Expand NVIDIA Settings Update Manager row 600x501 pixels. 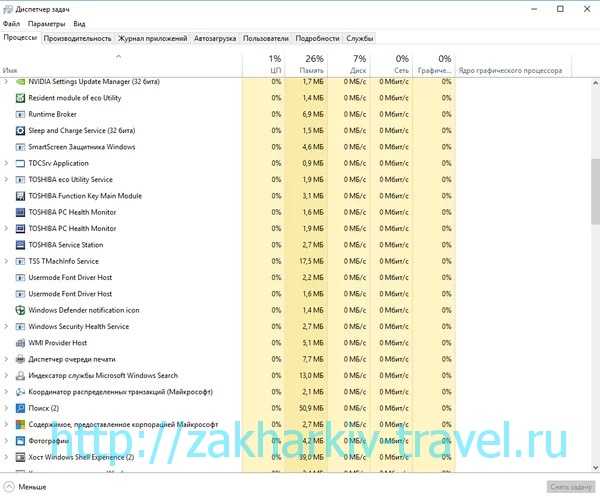(6, 82)
